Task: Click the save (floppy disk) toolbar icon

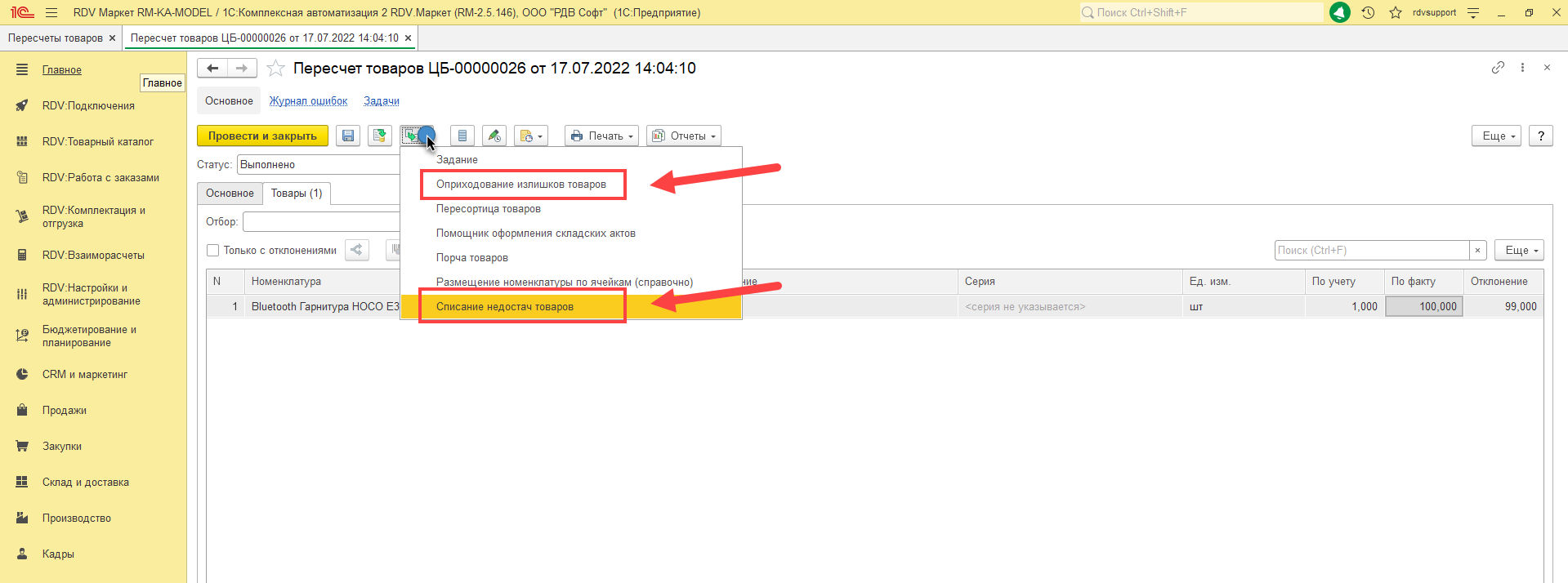Action: (348, 136)
